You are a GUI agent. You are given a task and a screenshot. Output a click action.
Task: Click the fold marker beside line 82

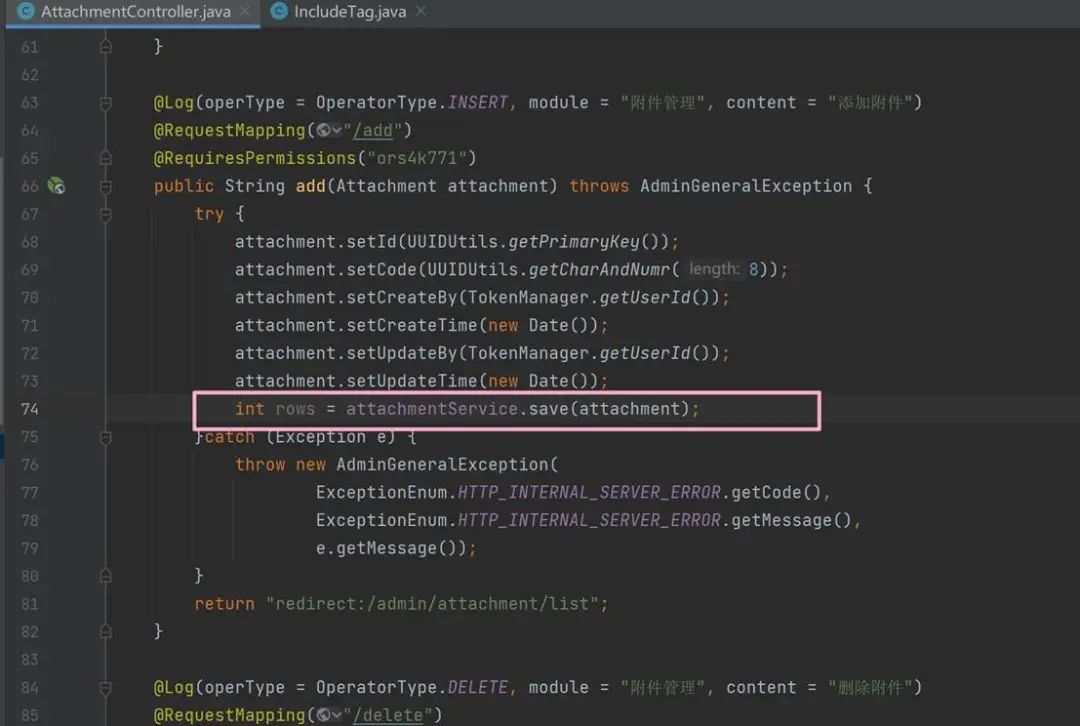tap(106, 630)
